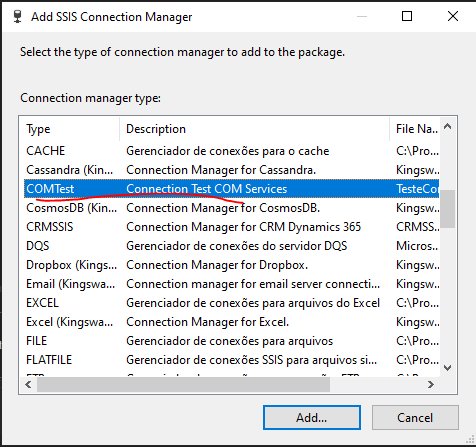Select the Email (Kingswa... row
Screen dimensions: 476x447
231,284
